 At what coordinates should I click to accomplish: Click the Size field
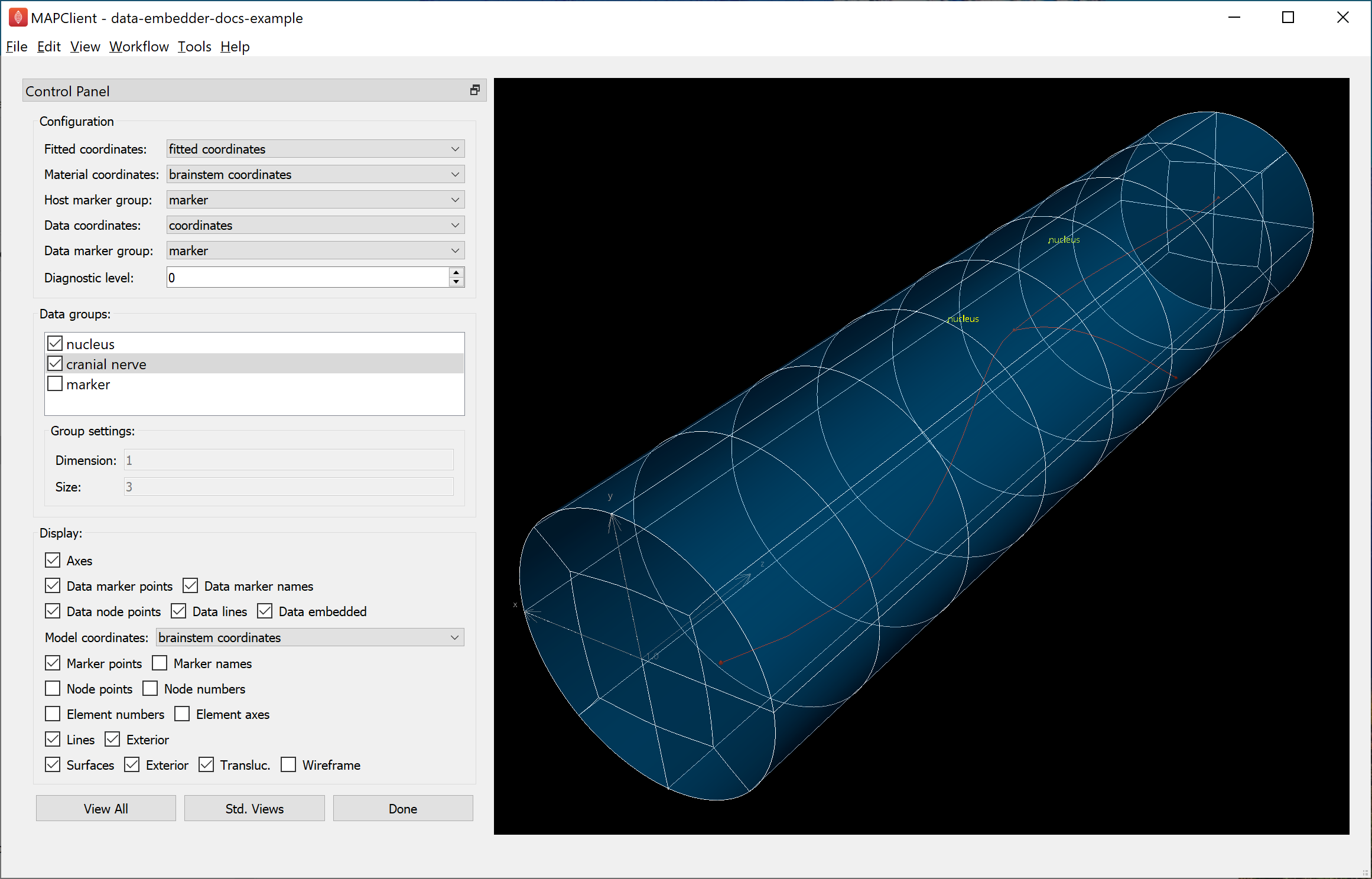[288, 486]
